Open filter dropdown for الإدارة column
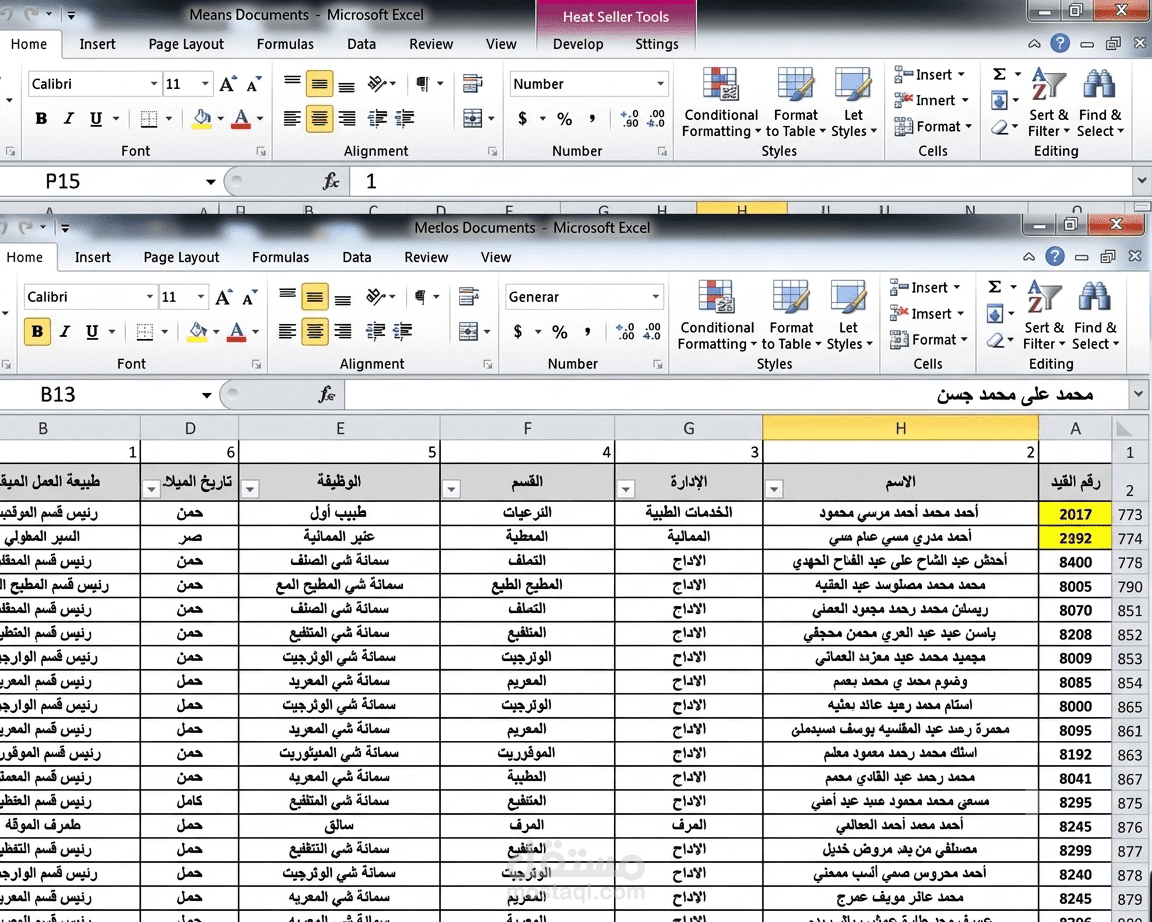Image resolution: width=1152 pixels, height=922 pixels. [x=625, y=489]
